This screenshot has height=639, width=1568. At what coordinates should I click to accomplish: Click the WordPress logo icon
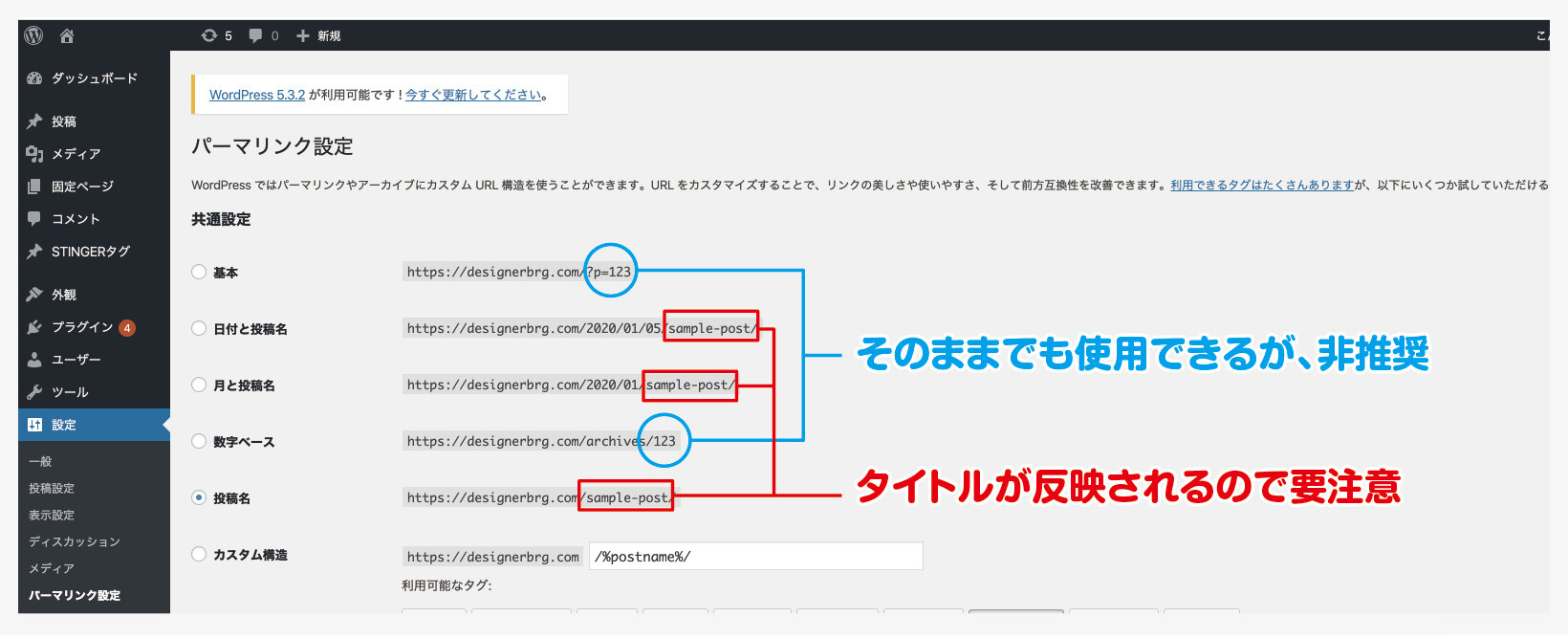tap(34, 35)
